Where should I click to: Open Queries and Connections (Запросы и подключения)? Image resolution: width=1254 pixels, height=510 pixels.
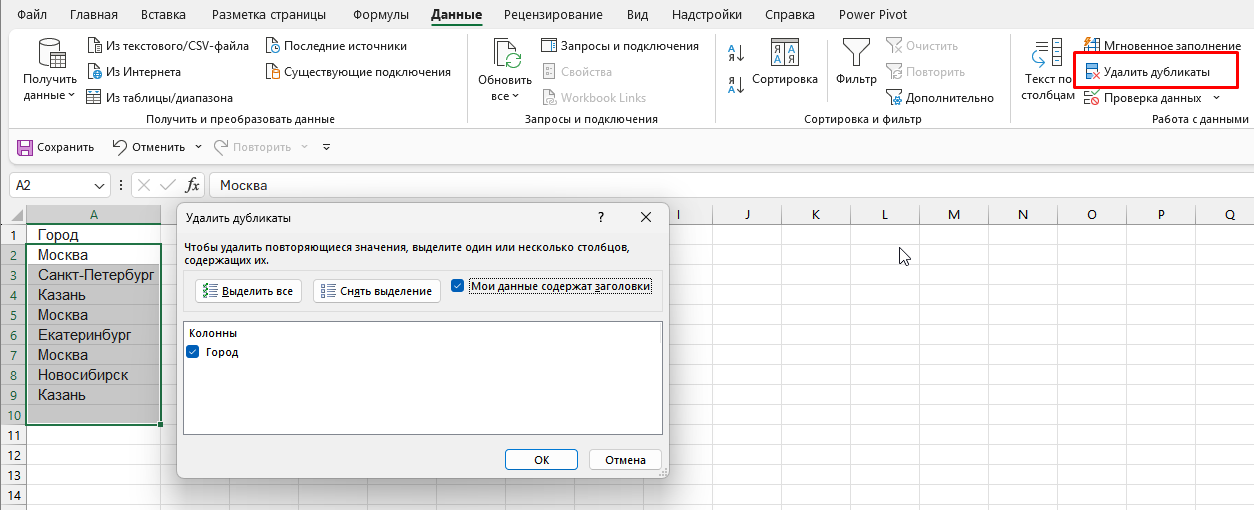pyautogui.click(x=619, y=46)
